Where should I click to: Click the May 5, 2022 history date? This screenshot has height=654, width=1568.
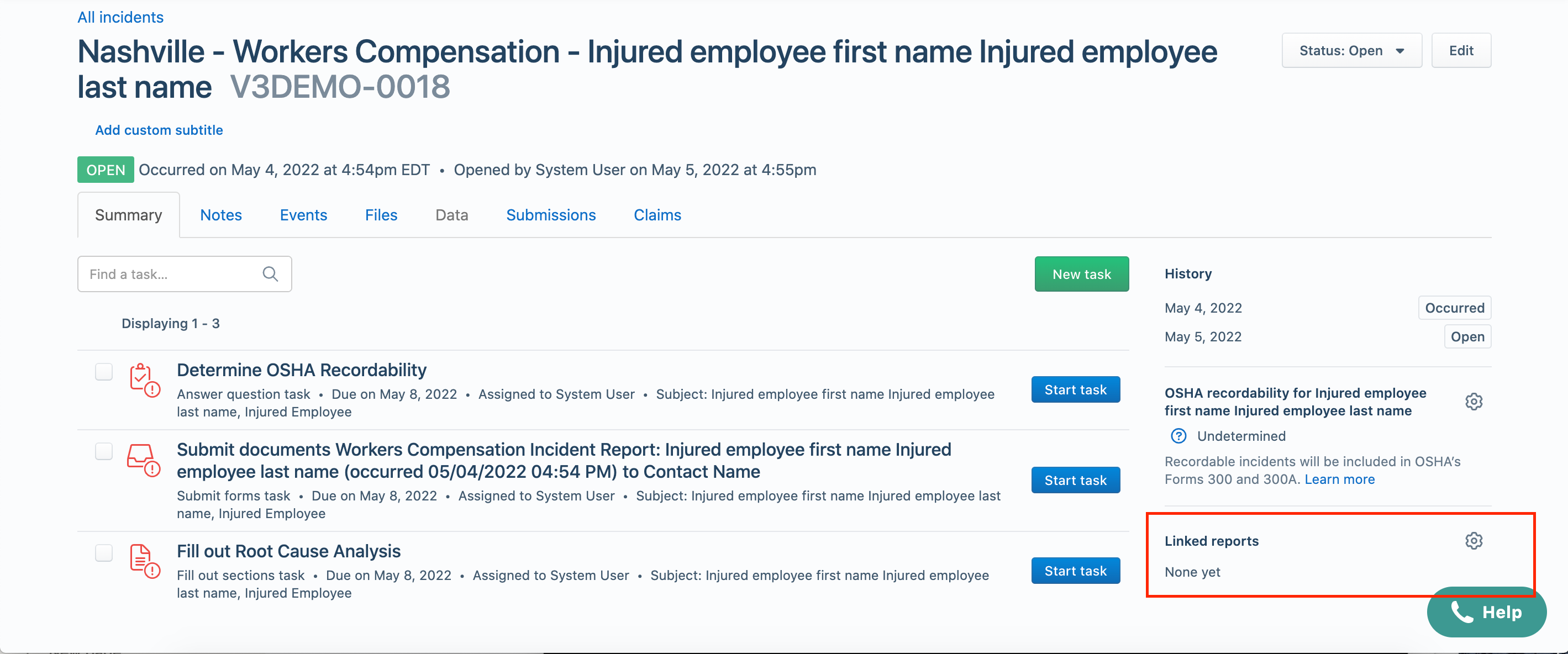1203,336
